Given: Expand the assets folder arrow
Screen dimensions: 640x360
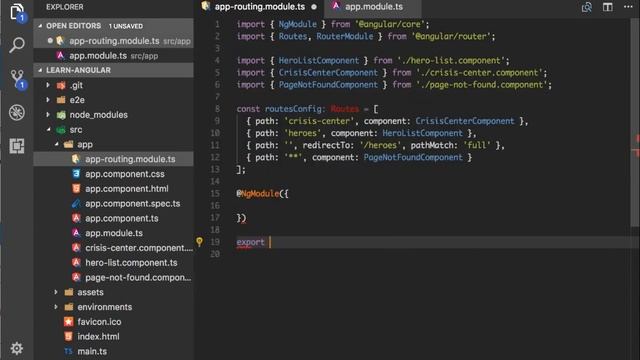Looking at the screenshot, I should pos(56,292).
